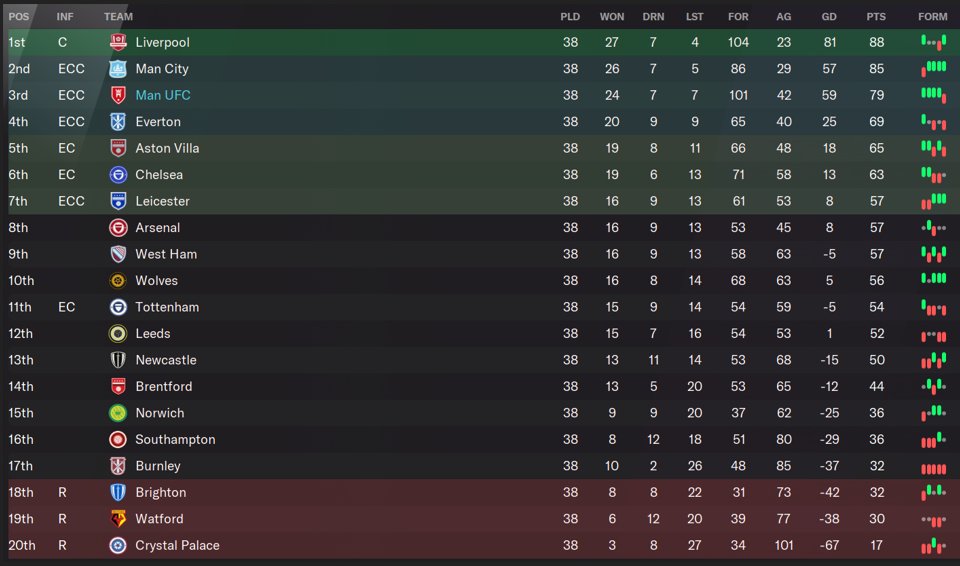960x566 pixels.
Task: Click the Man City club badge
Action: pos(118,69)
